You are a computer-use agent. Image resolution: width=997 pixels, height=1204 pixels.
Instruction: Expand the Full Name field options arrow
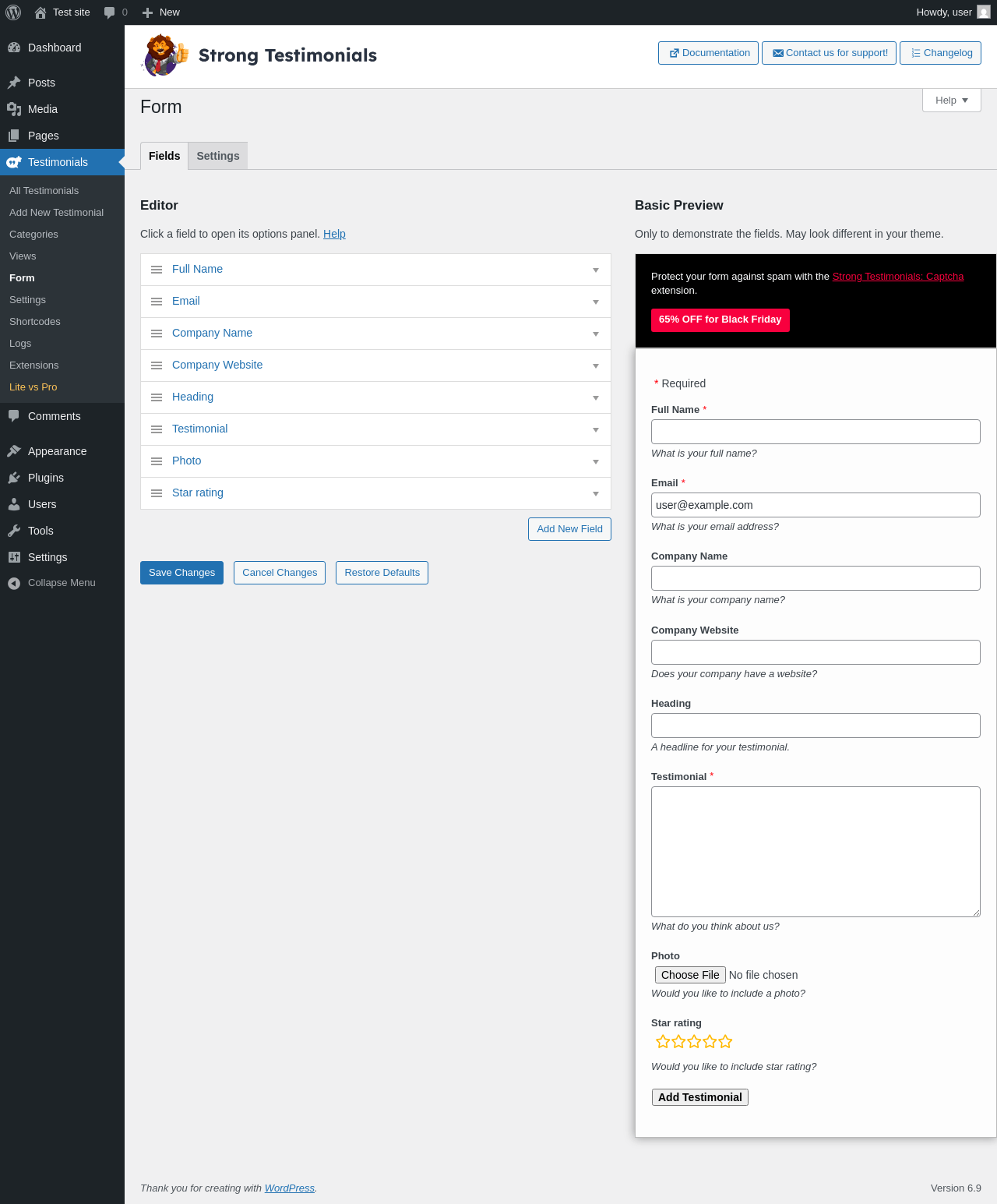click(596, 270)
